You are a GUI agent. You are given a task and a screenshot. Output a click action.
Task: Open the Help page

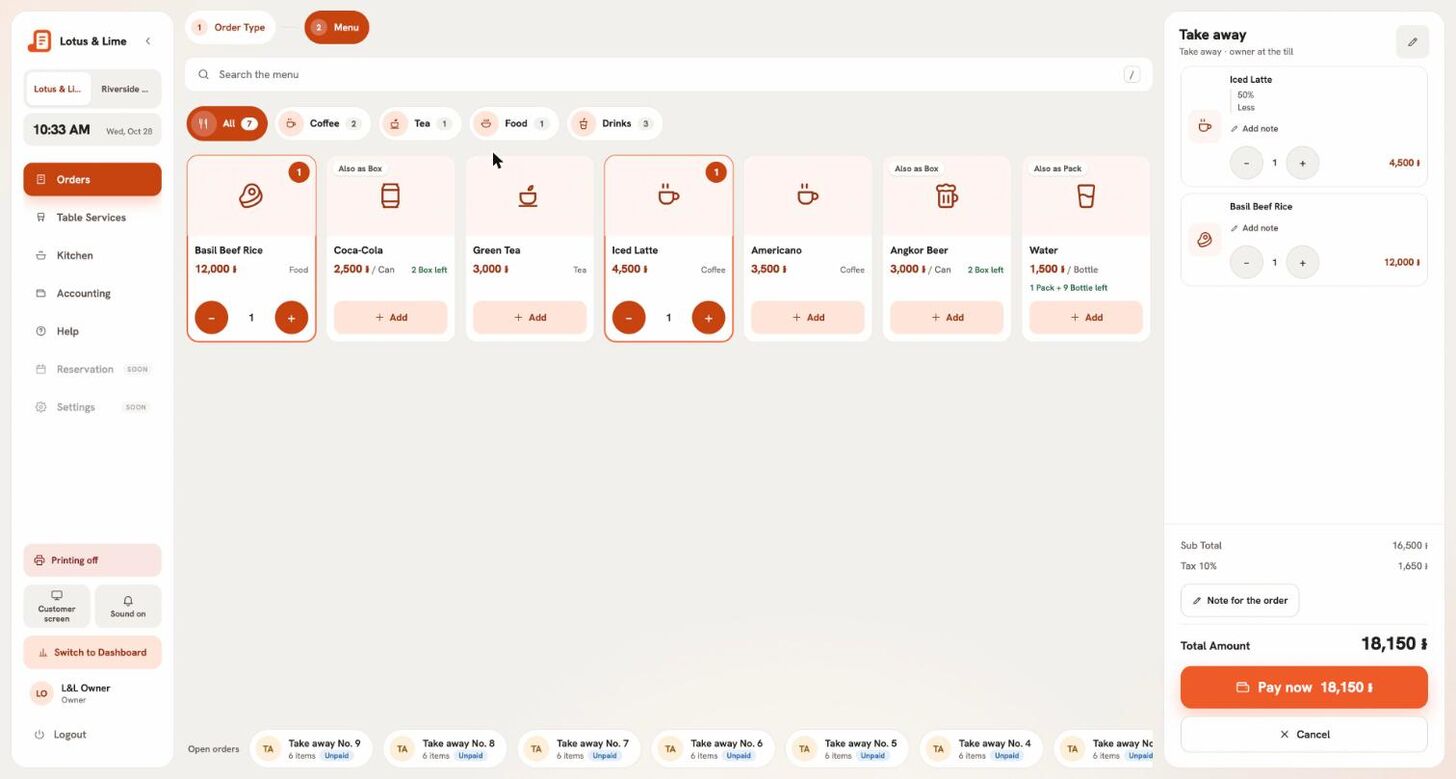(x=92, y=331)
